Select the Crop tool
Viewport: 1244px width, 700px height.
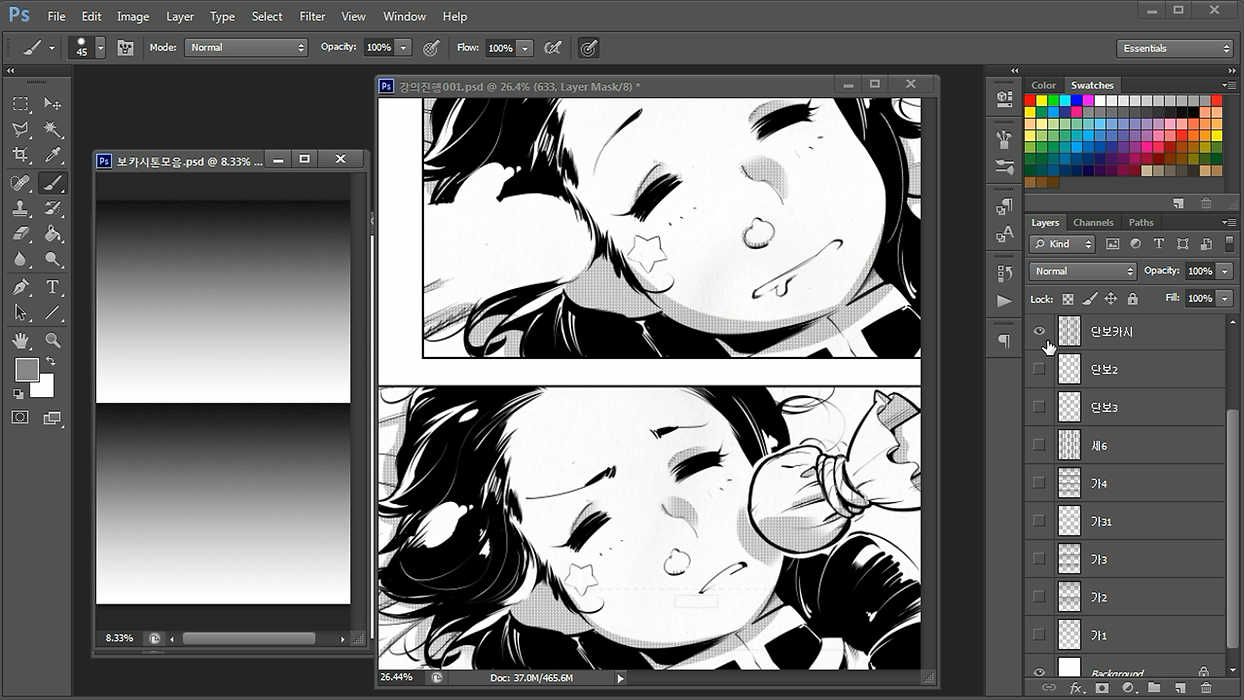click(20, 156)
